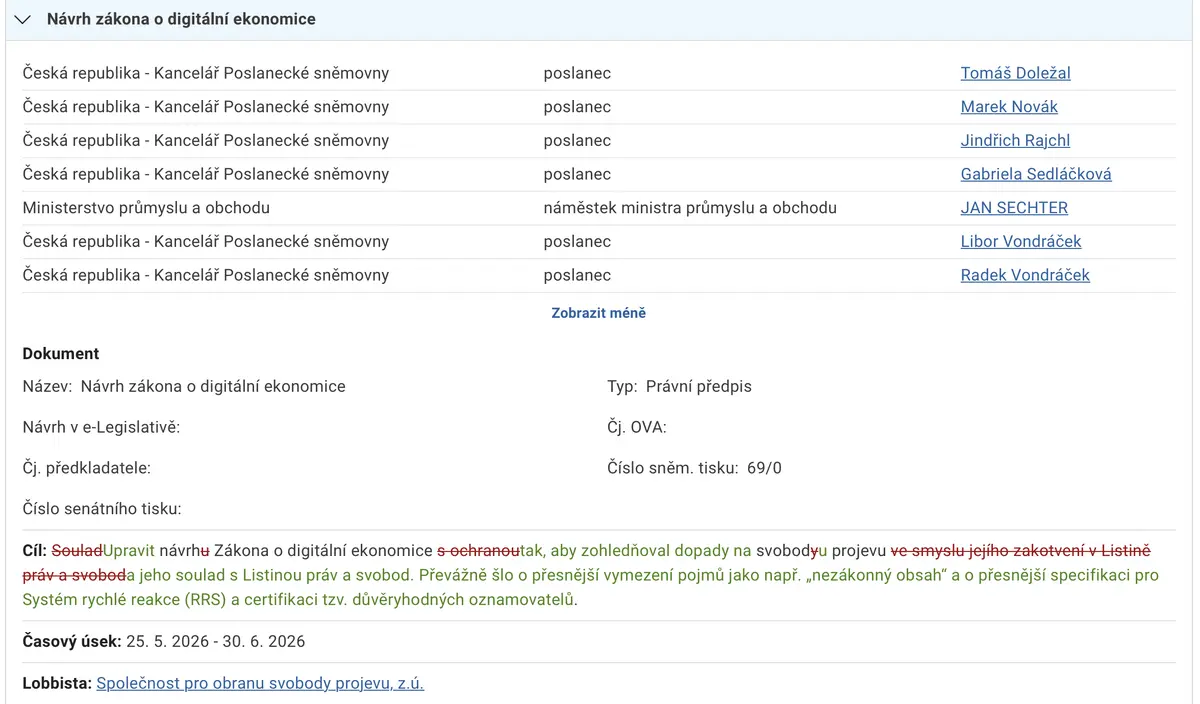Image resolution: width=1200 pixels, height=704 pixels.
Task: Open Marek Novák's profile link
Action: [x=1009, y=107]
